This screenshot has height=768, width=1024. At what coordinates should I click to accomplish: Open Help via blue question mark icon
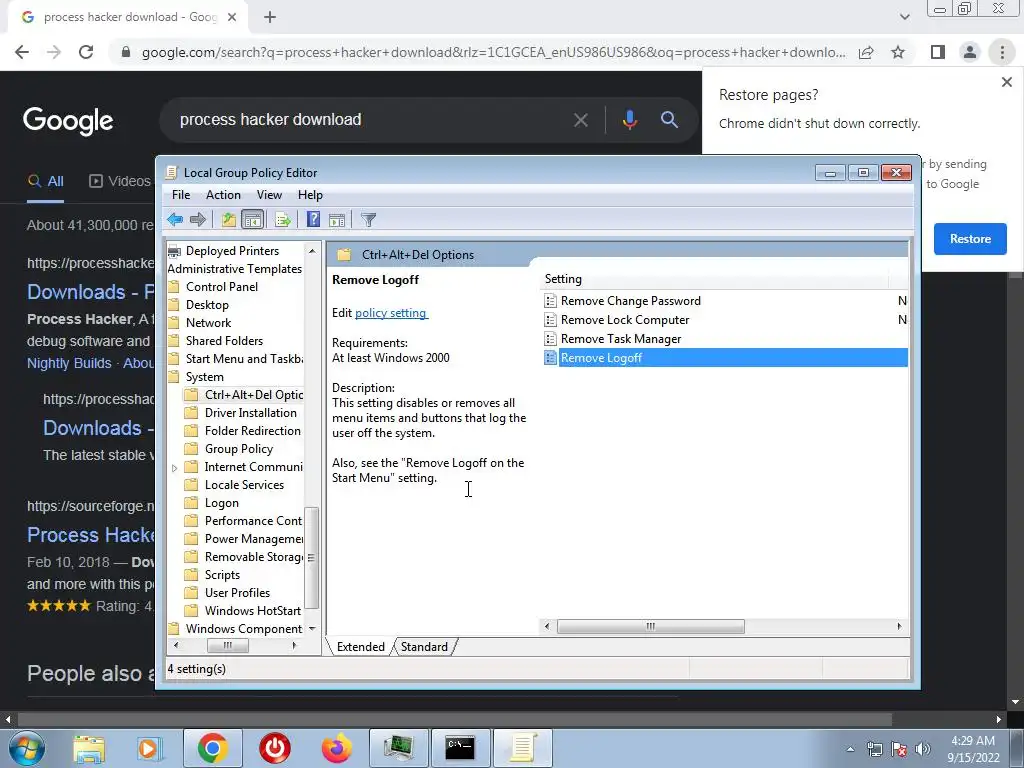point(313,219)
